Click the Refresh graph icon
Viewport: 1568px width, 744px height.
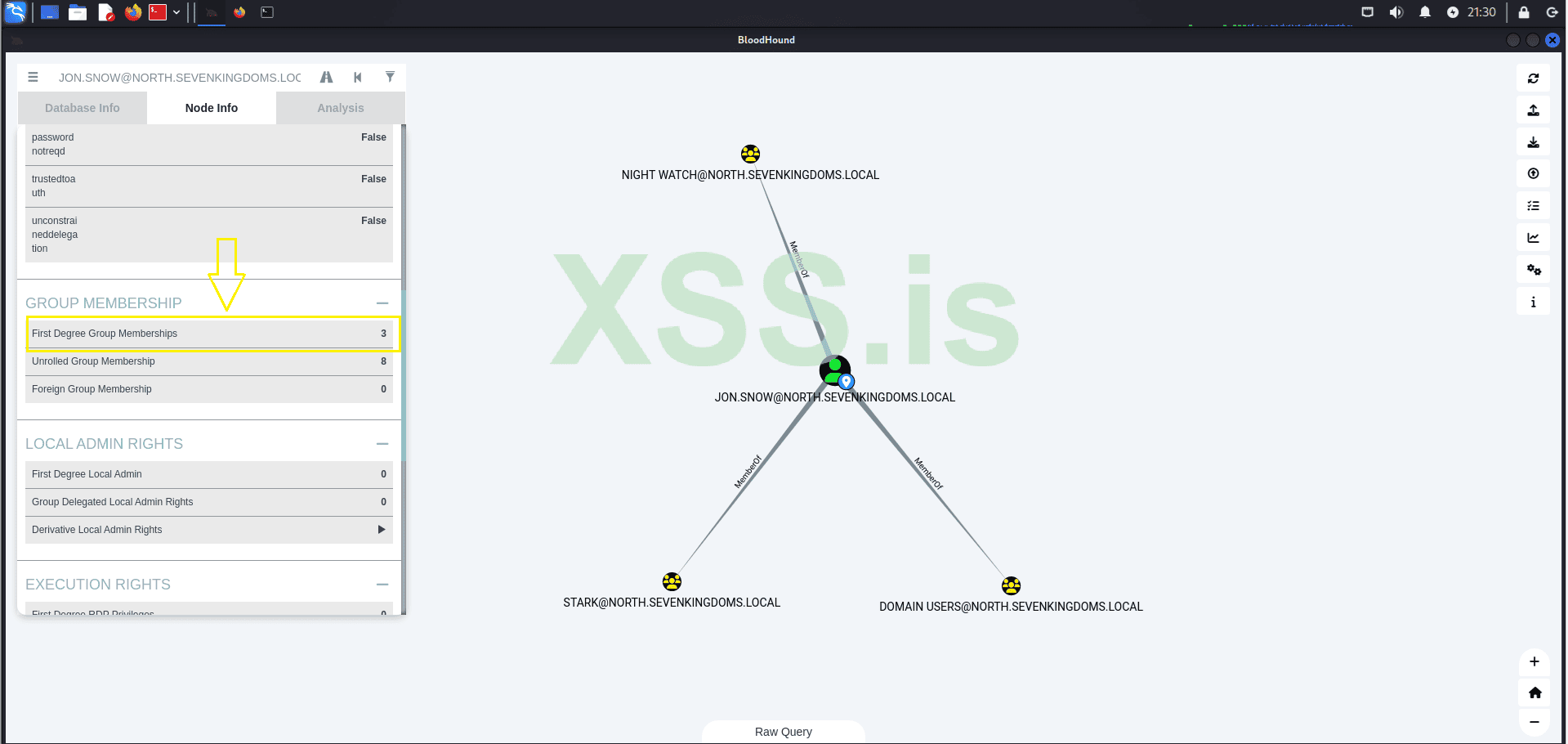pyautogui.click(x=1533, y=78)
